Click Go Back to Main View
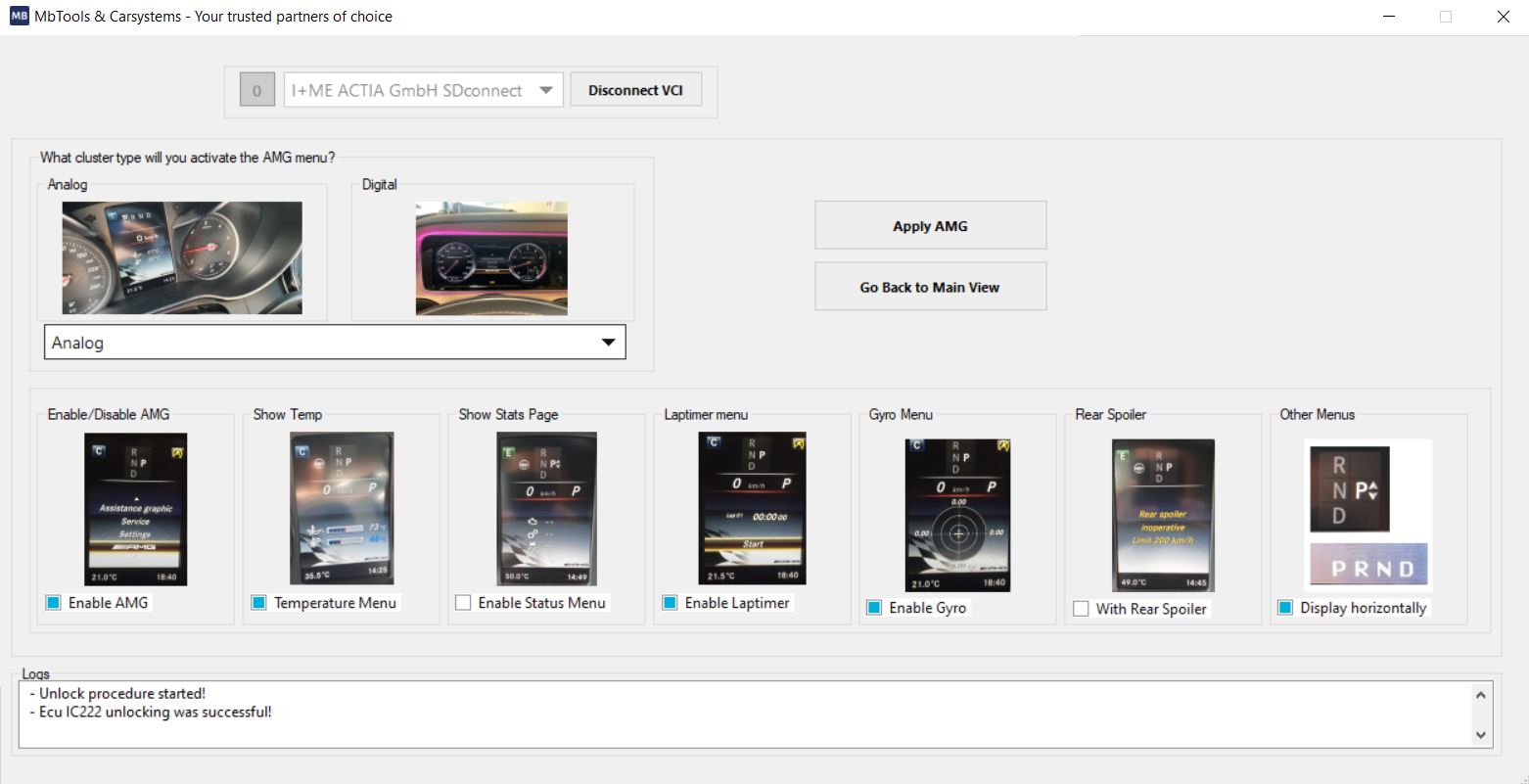Screen dimensions: 1529x784 (x=929, y=286)
